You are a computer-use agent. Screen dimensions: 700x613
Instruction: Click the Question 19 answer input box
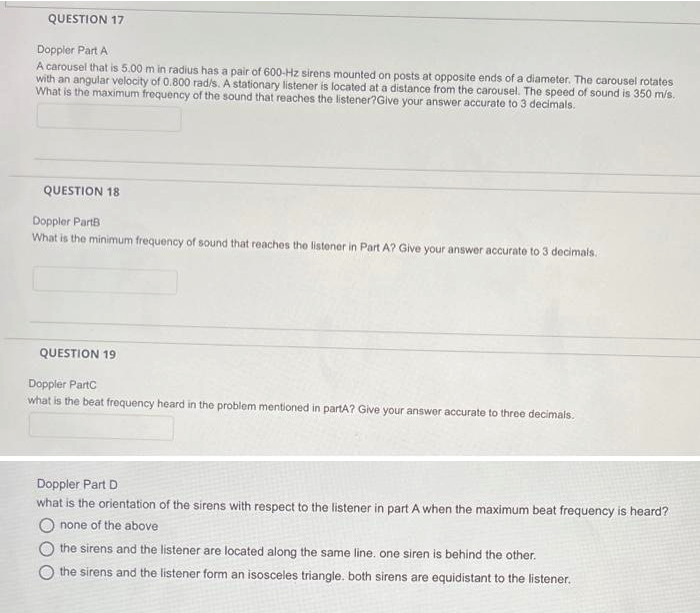coord(101,426)
